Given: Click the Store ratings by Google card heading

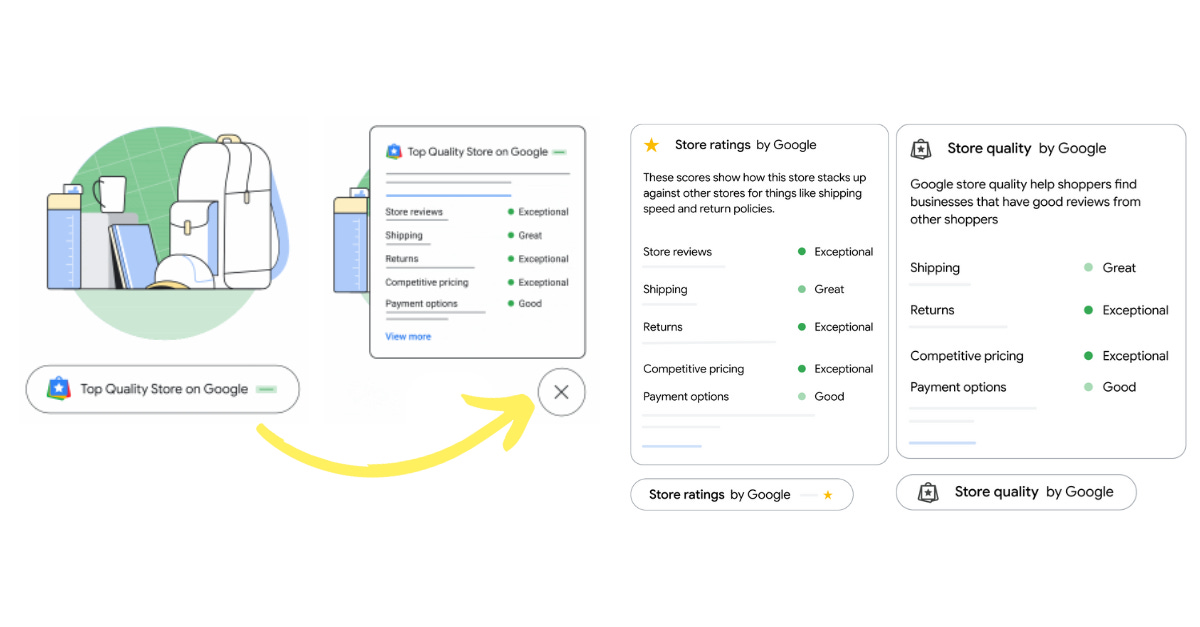Looking at the screenshot, I should (745, 145).
